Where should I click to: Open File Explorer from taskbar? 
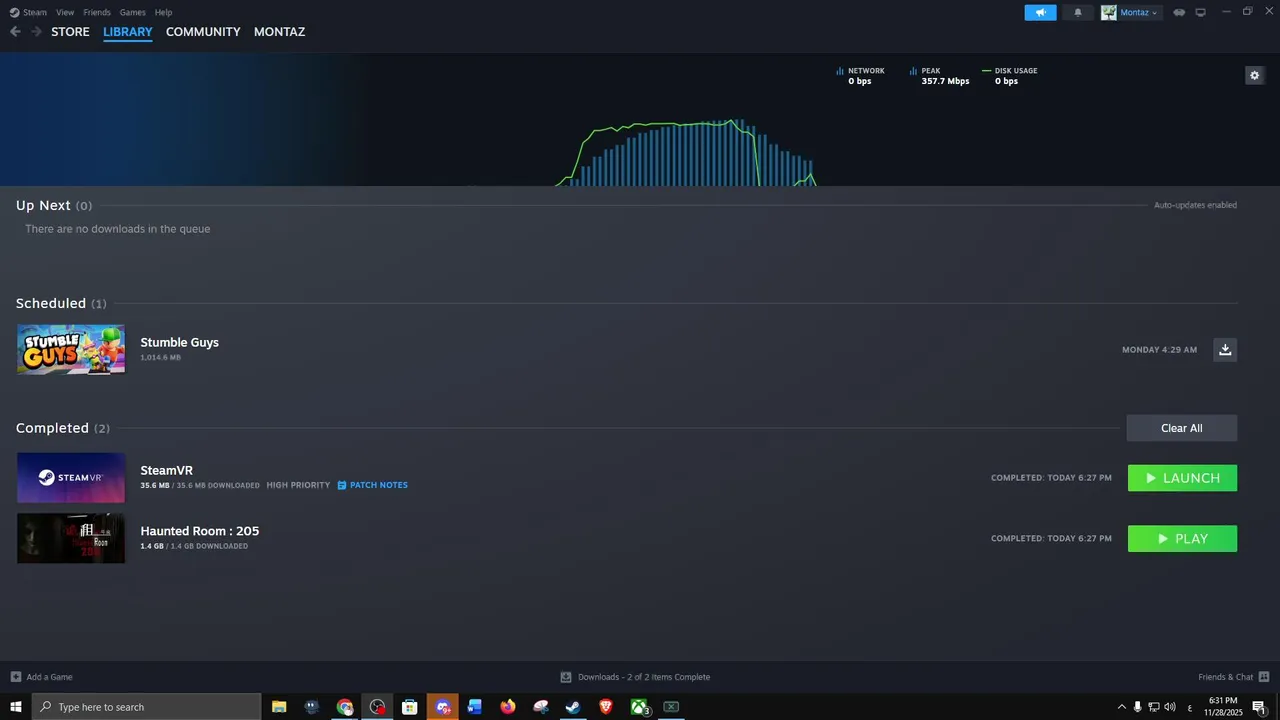279,707
